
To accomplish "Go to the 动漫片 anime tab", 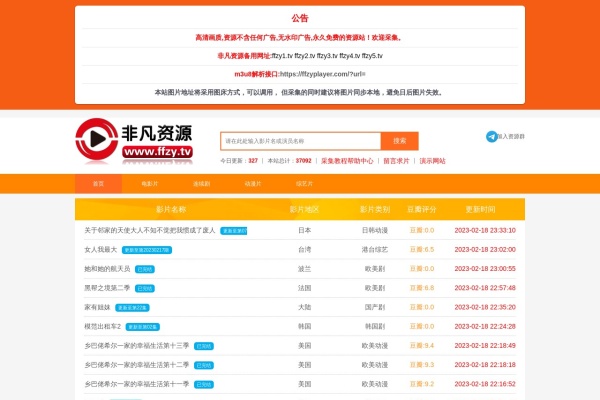I will (x=253, y=184).
